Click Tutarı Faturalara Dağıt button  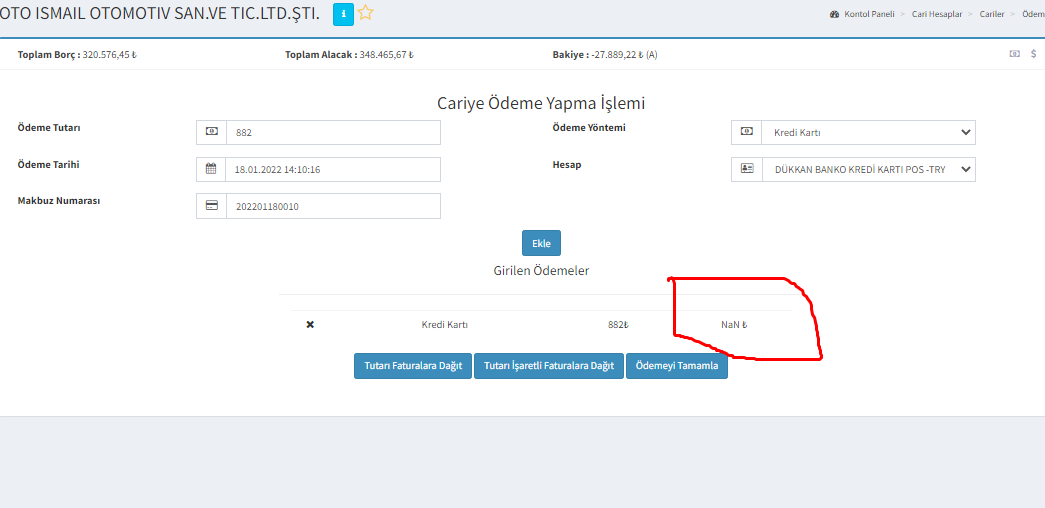[412, 366]
